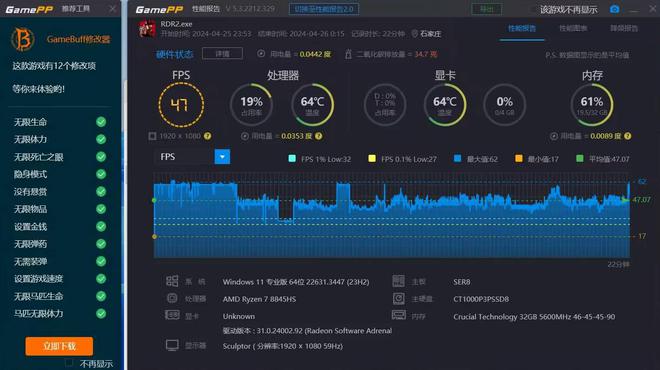Toggle green check for 无限弹药
Screen dimensions: 660x370
click(x=101, y=244)
